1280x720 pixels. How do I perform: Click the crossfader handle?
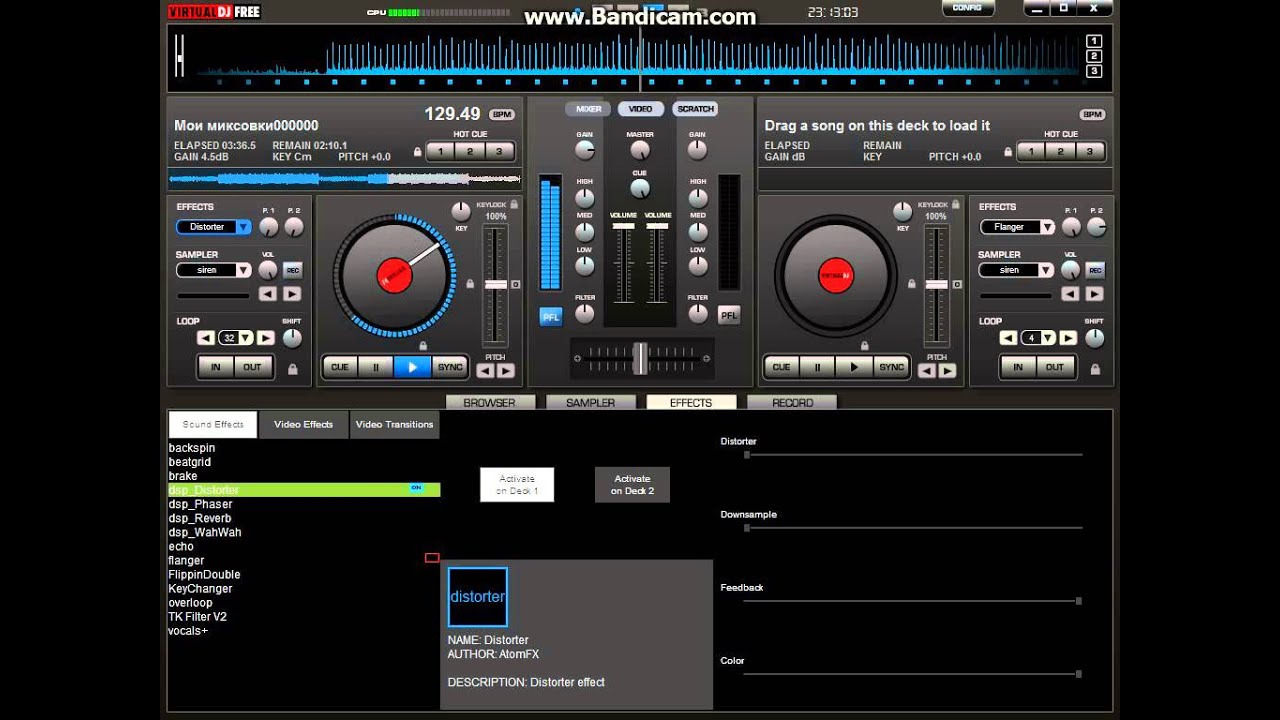click(640, 358)
